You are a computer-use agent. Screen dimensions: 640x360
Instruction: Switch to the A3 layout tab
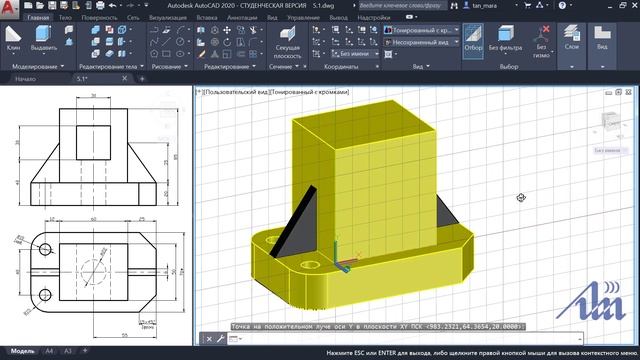coord(68,351)
